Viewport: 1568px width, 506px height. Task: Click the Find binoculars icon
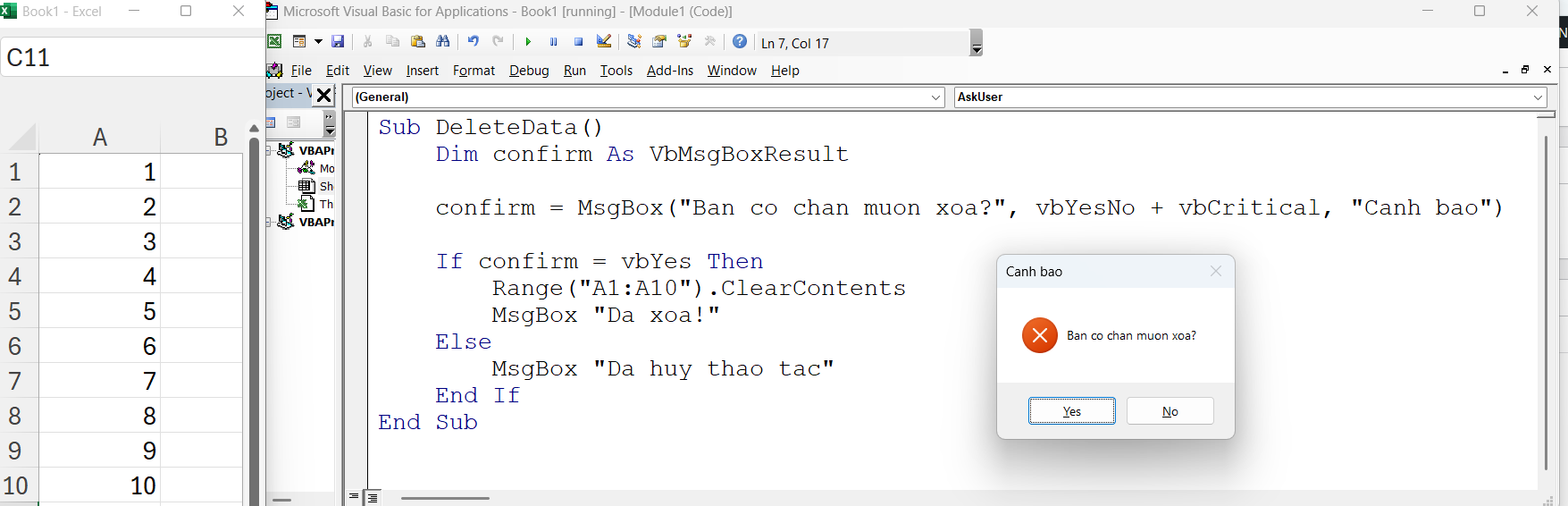[x=443, y=42]
